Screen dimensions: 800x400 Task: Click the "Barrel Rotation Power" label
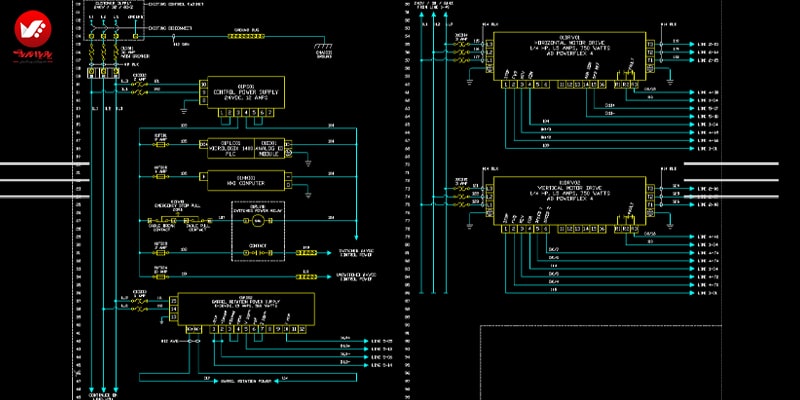coord(245,381)
